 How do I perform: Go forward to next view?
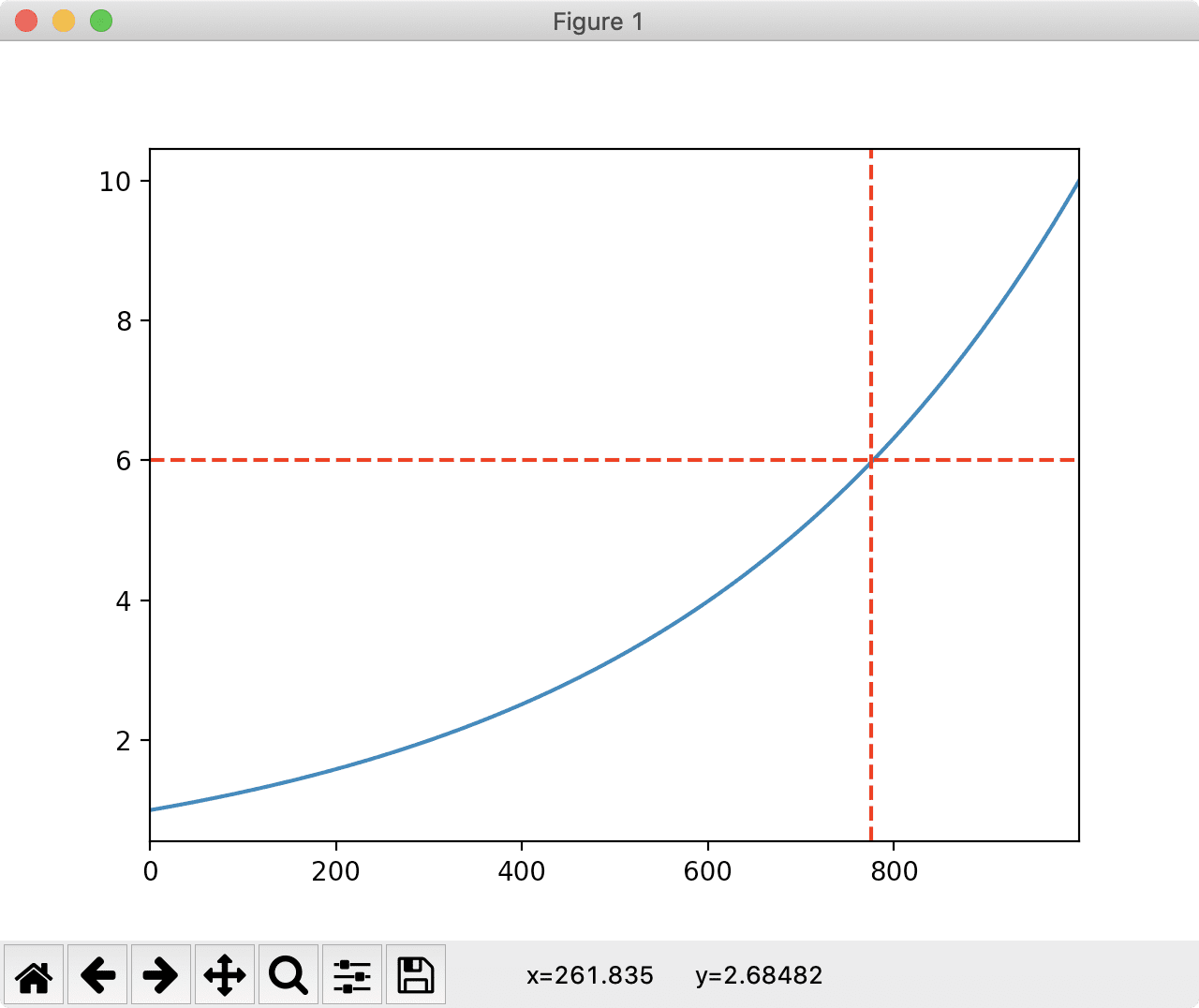161,975
